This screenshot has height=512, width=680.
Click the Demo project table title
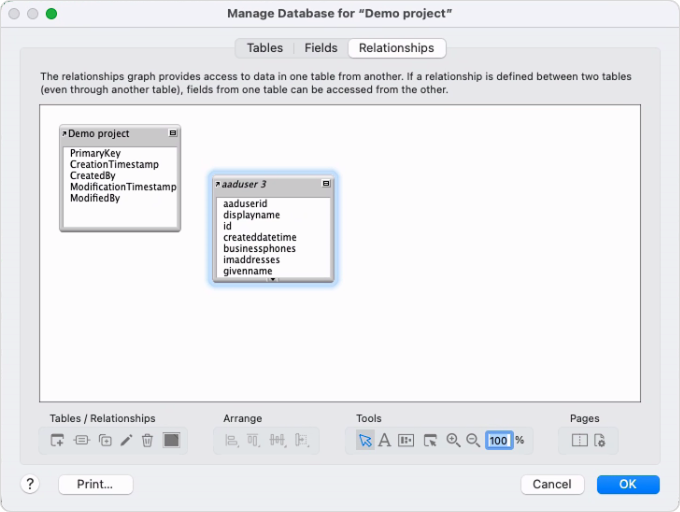tap(99, 134)
